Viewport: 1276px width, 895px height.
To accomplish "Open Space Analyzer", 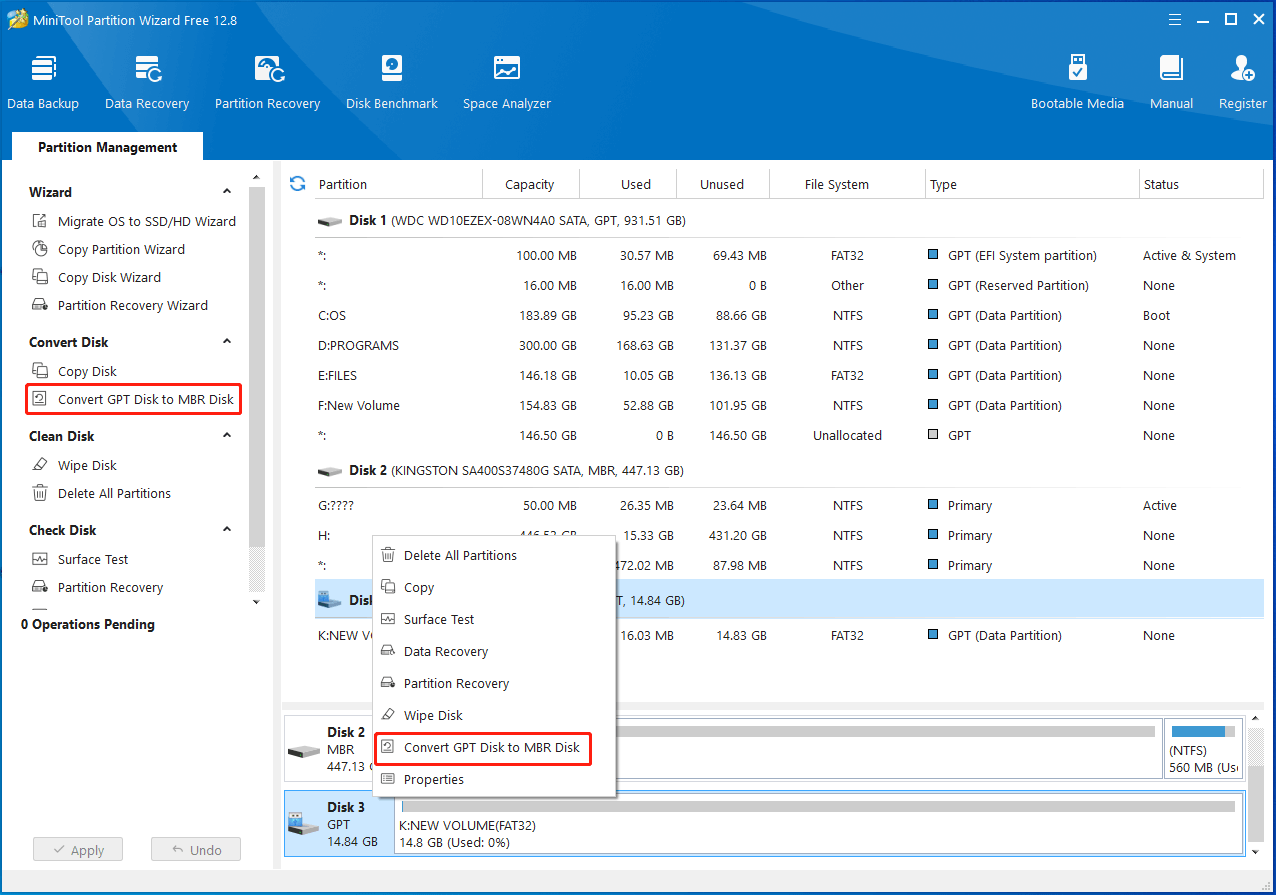I will point(506,82).
